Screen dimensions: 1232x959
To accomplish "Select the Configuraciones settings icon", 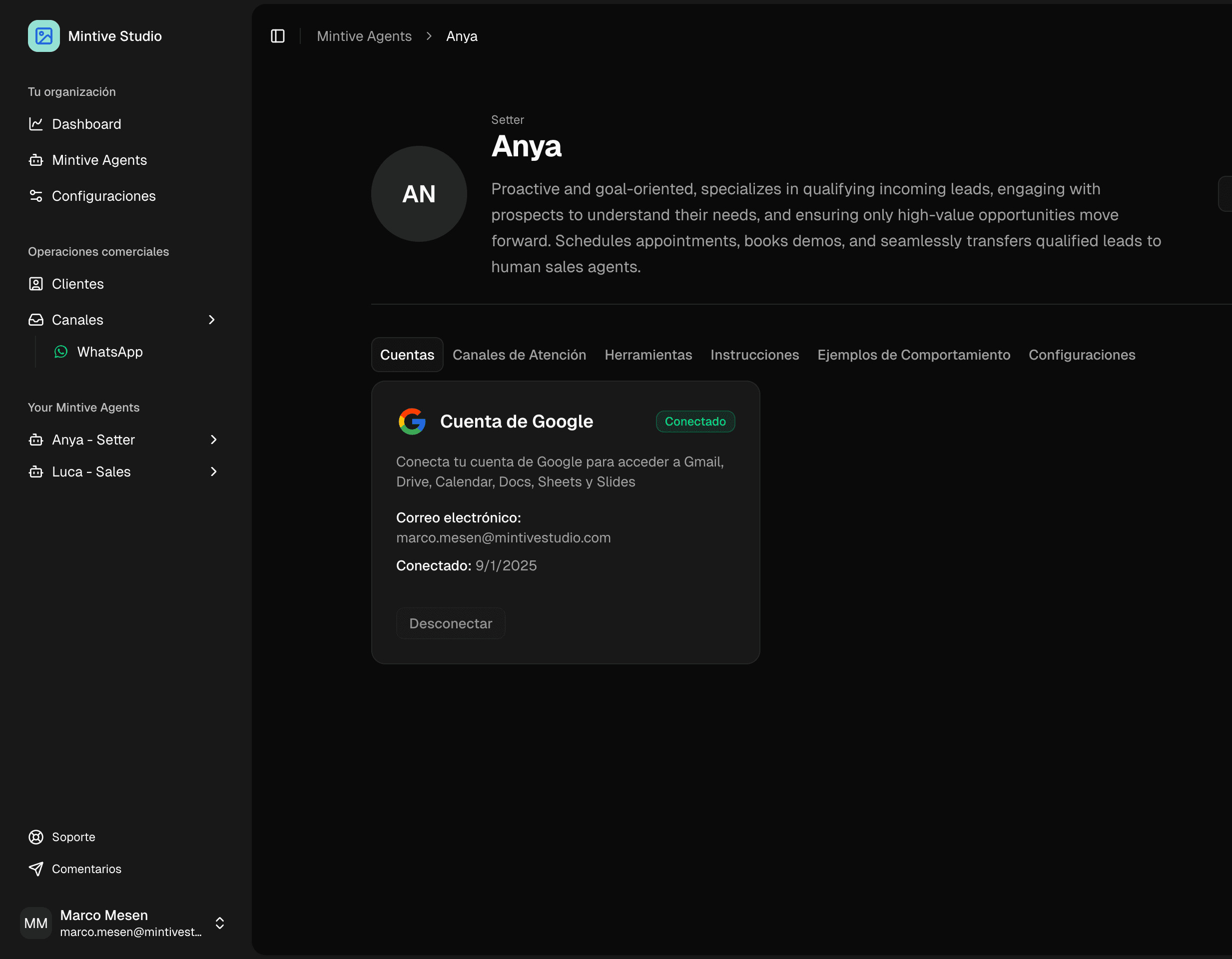I will [36, 196].
